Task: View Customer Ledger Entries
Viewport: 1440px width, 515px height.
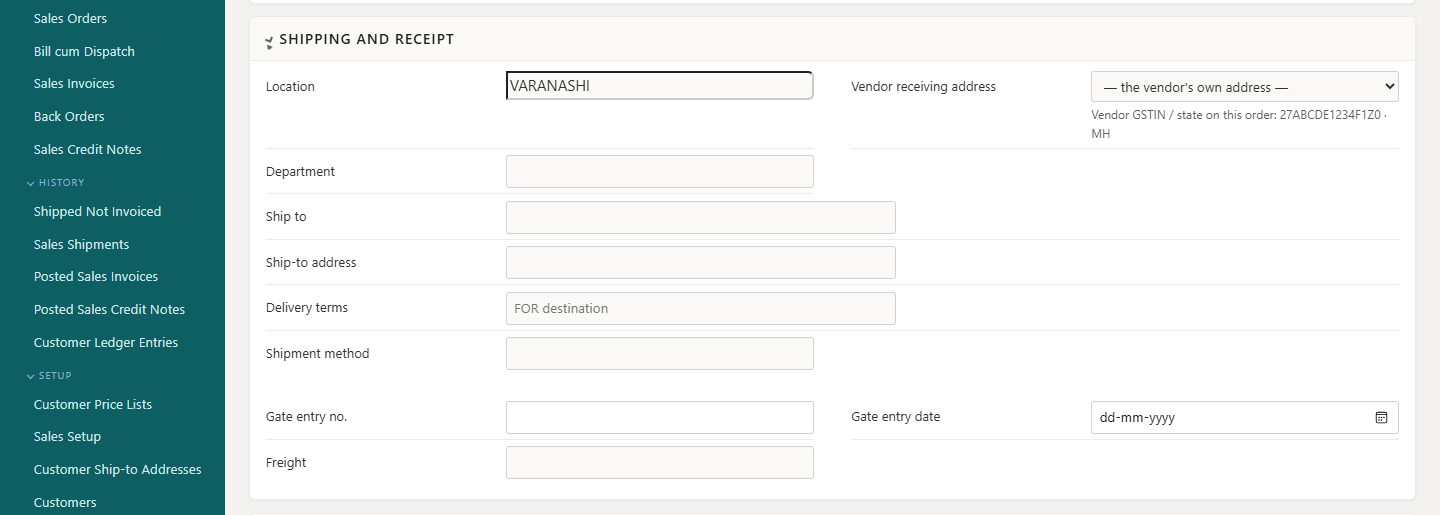Action: pos(106,343)
